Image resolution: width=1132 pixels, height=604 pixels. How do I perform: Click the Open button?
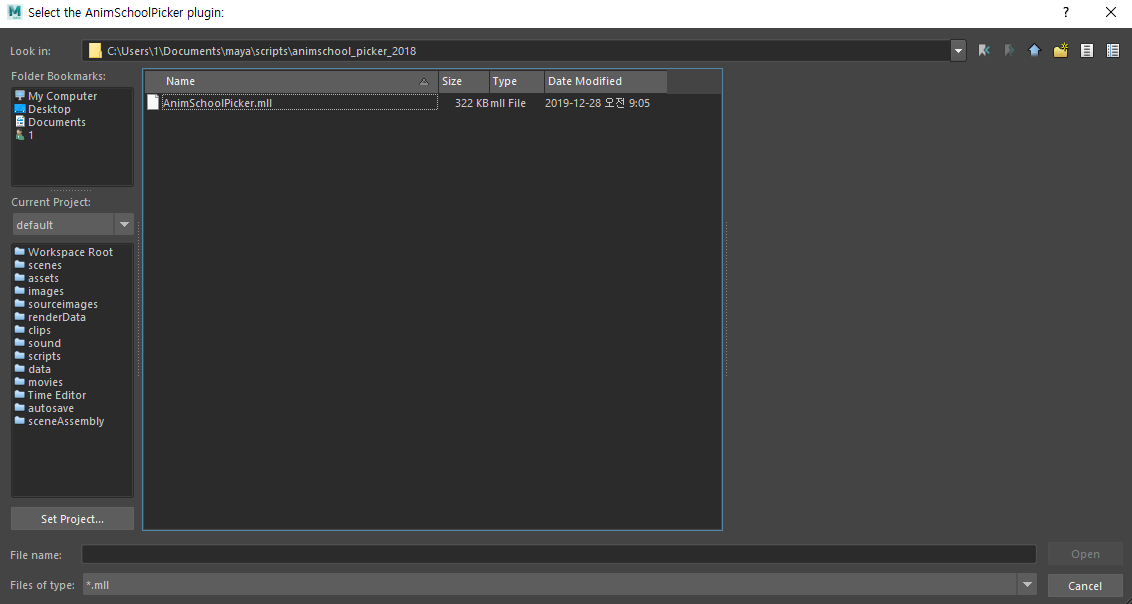(x=1085, y=554)
